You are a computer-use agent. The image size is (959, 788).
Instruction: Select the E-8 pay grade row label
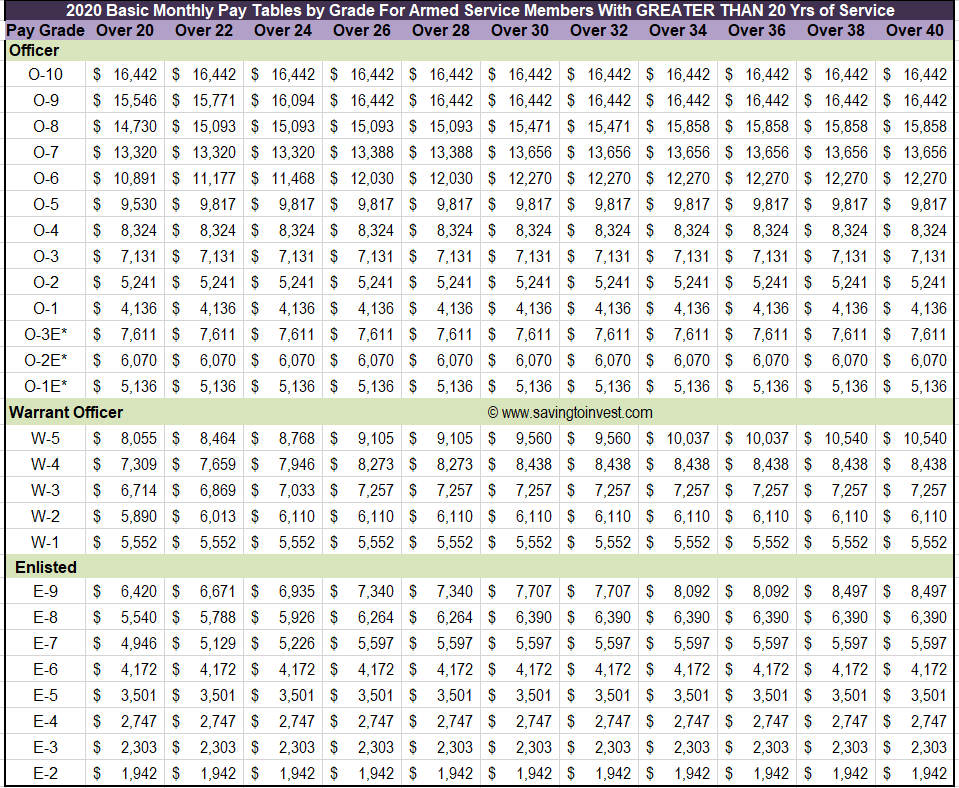coord(45,617)
